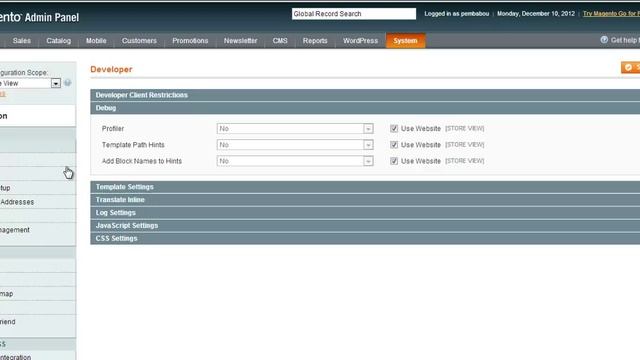Follow the Try Magento Go link

pos(611,14)
